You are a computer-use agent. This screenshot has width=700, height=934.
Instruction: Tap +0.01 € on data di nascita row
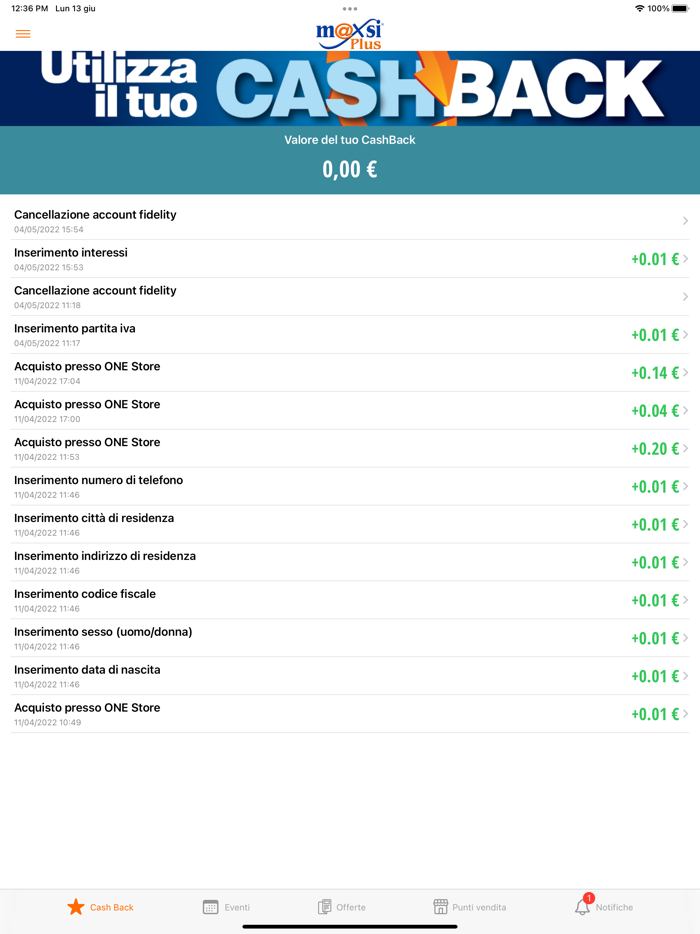[x=655, y=676]
